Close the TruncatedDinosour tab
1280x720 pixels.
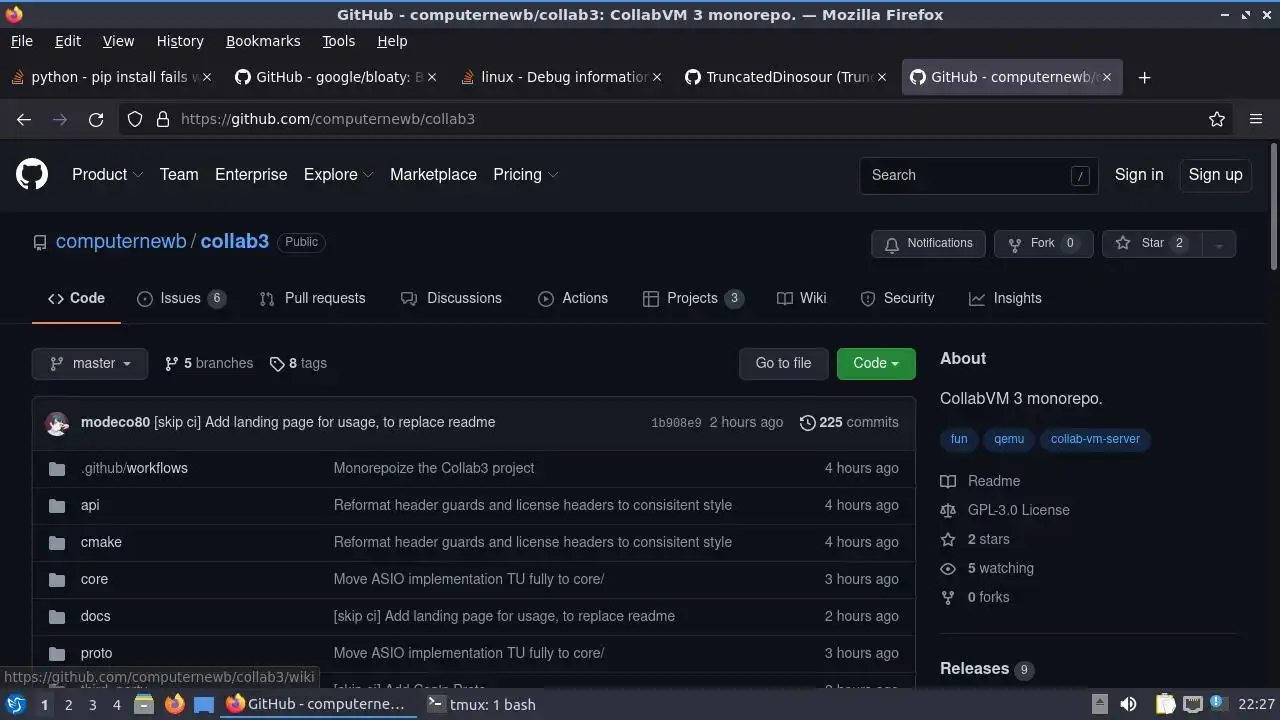882,77
